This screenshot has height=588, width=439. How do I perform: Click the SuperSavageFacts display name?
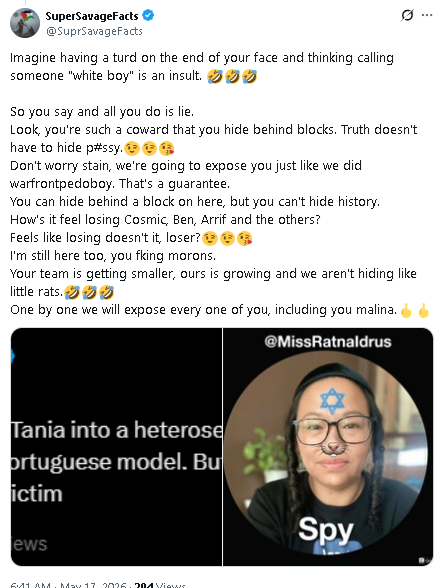pos(92,16)
